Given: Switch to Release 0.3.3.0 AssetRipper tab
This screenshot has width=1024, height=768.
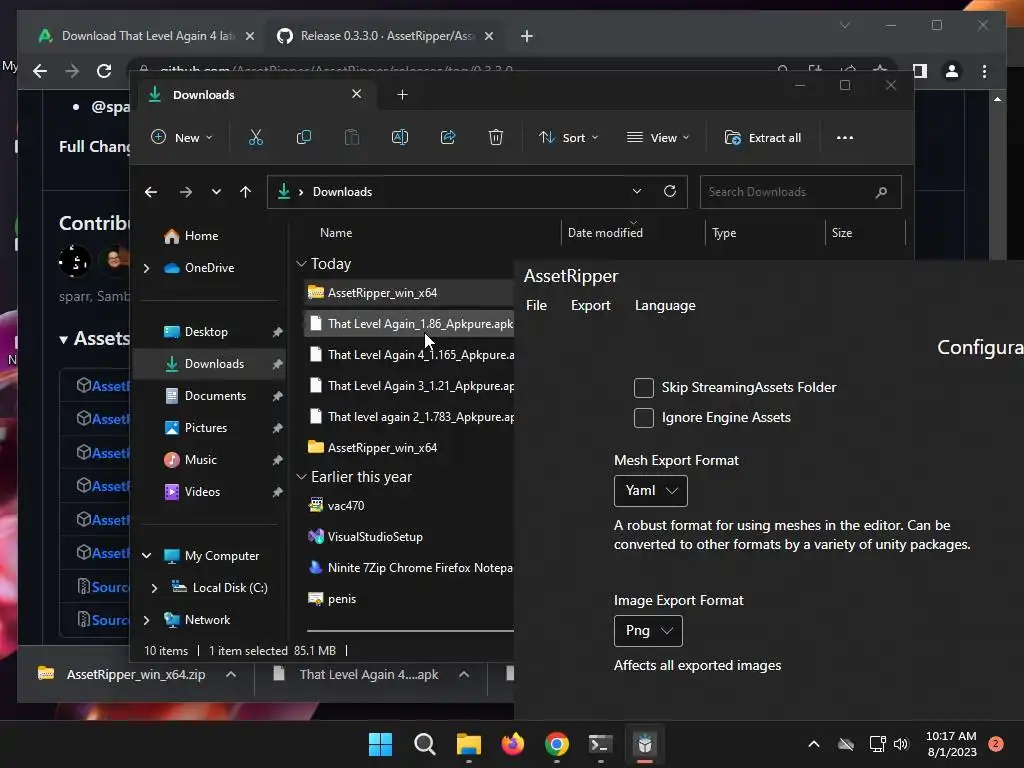Looking at the screenshot, I should pos(386,36).
